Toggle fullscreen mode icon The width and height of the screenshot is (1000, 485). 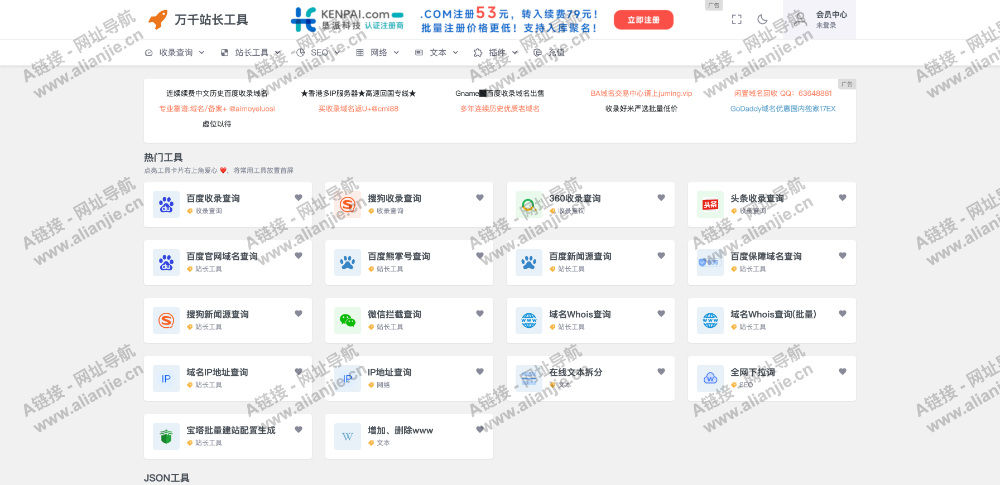(737, 20)
